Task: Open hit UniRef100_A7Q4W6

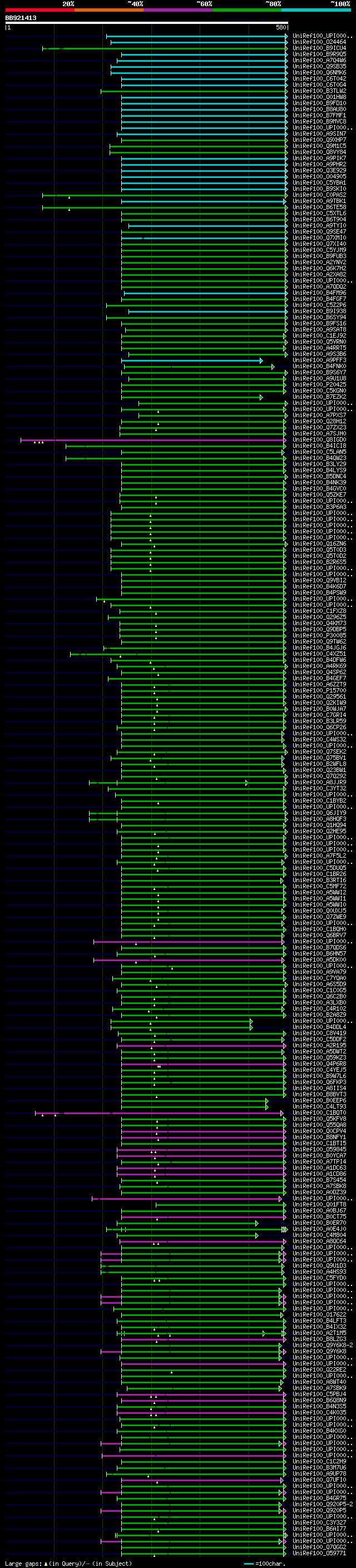Action: pos(319,60)
